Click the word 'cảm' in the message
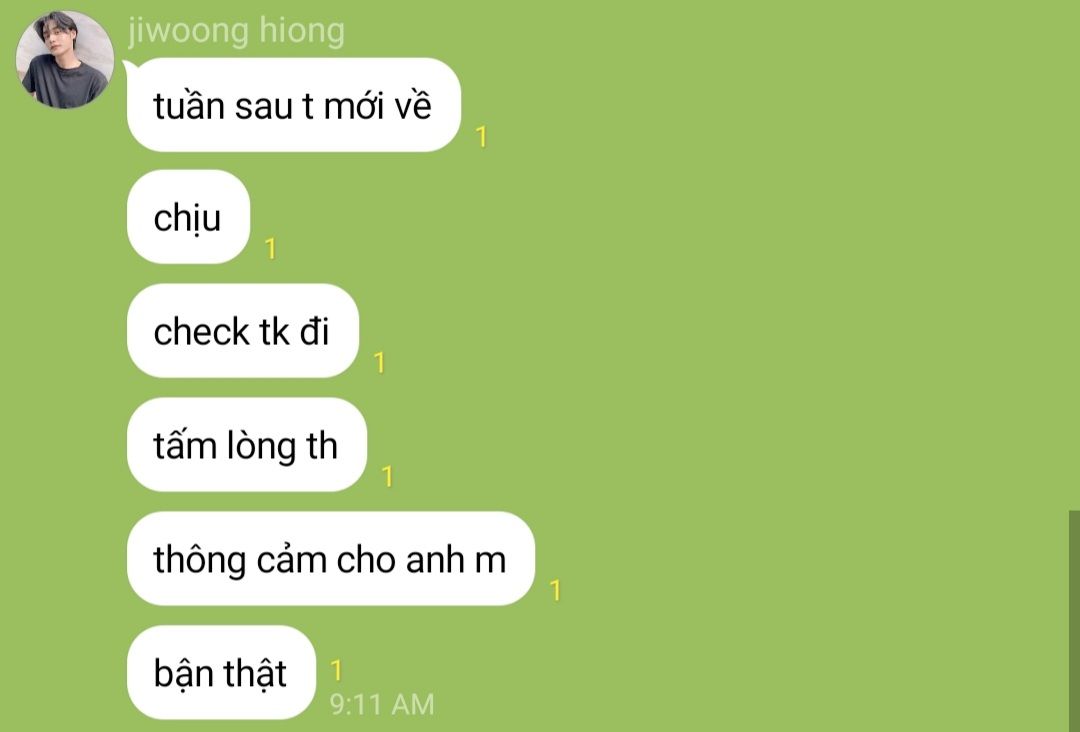1080x732 pixels. pyautogui.click(x=291, y=559)
